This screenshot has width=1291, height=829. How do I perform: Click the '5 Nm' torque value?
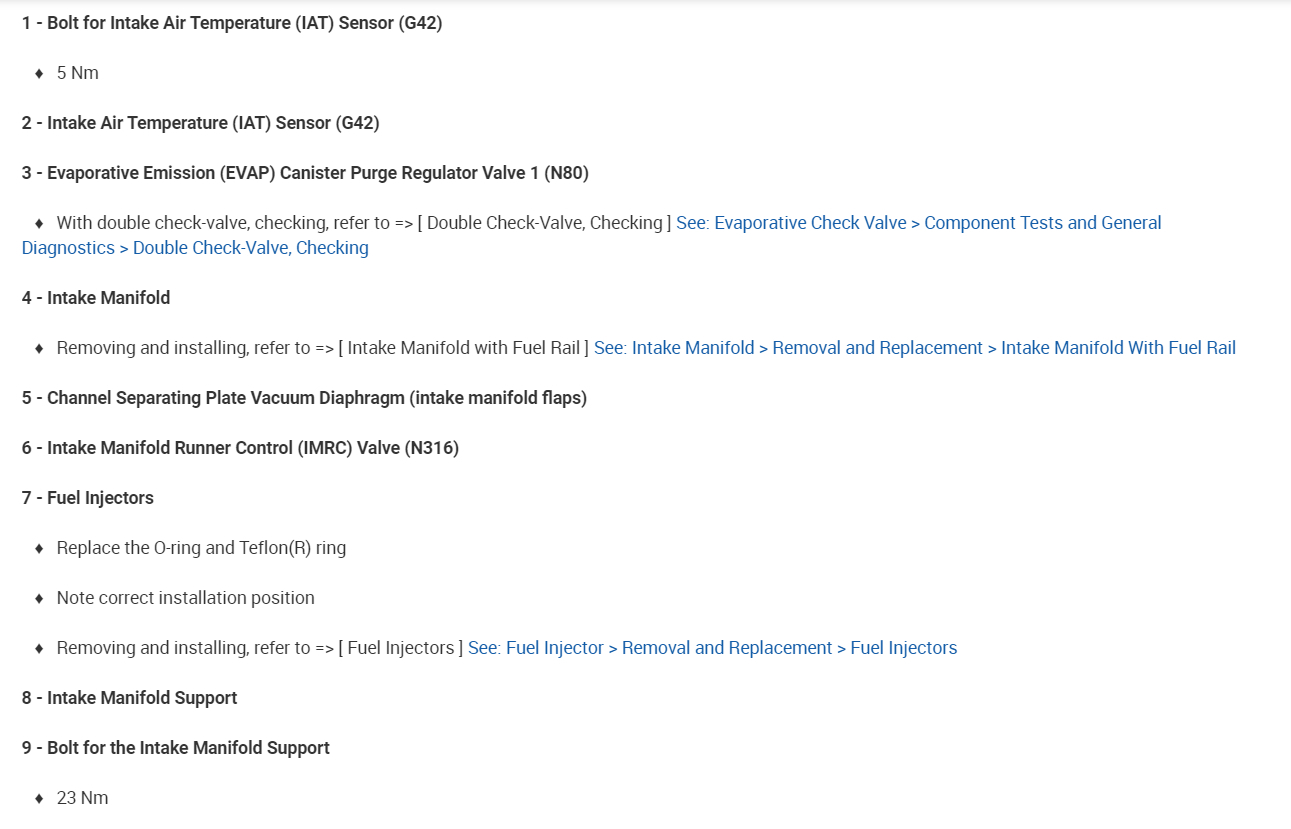[x=78, y=73]
